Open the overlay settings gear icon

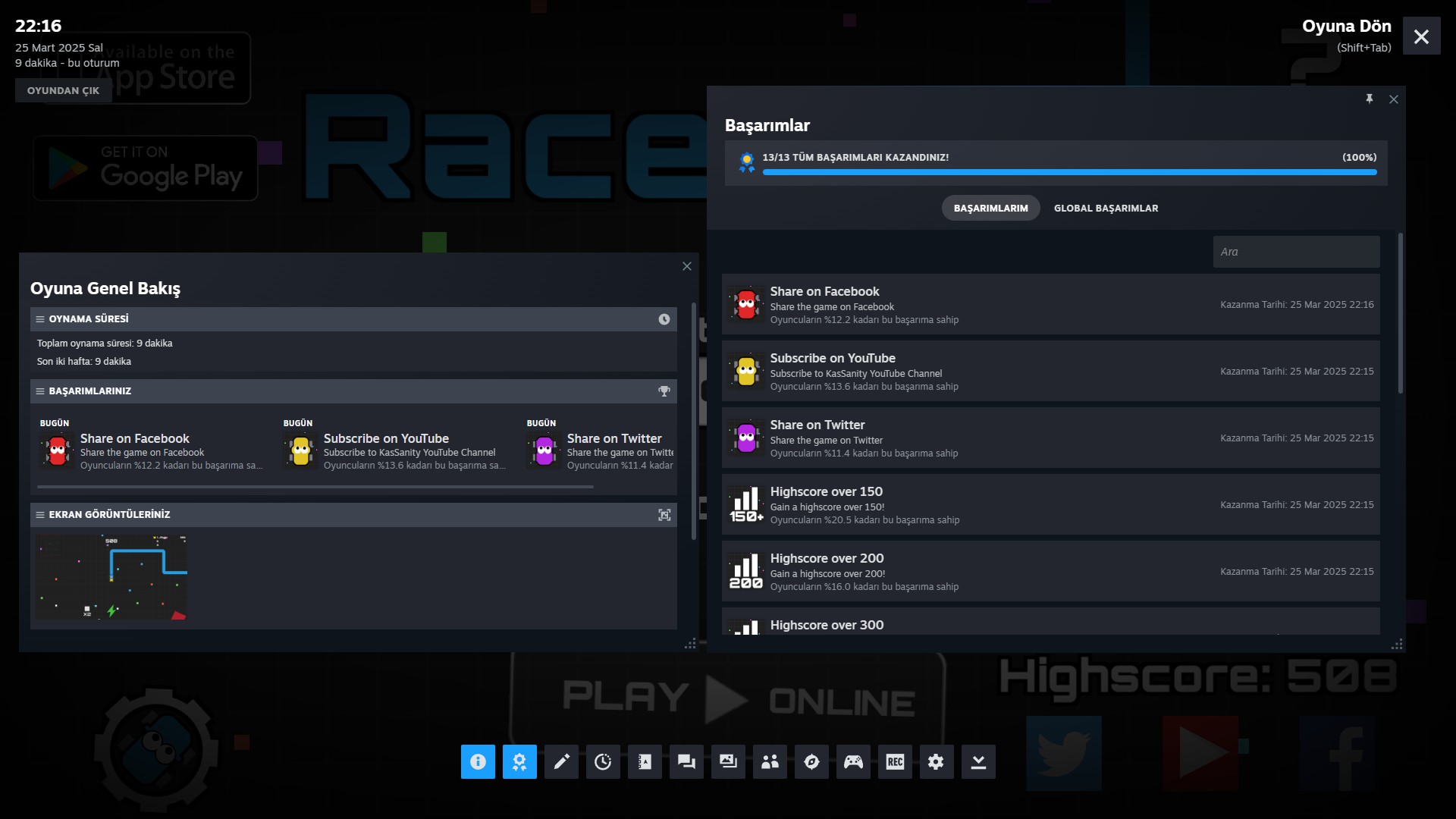coord(937,761)
